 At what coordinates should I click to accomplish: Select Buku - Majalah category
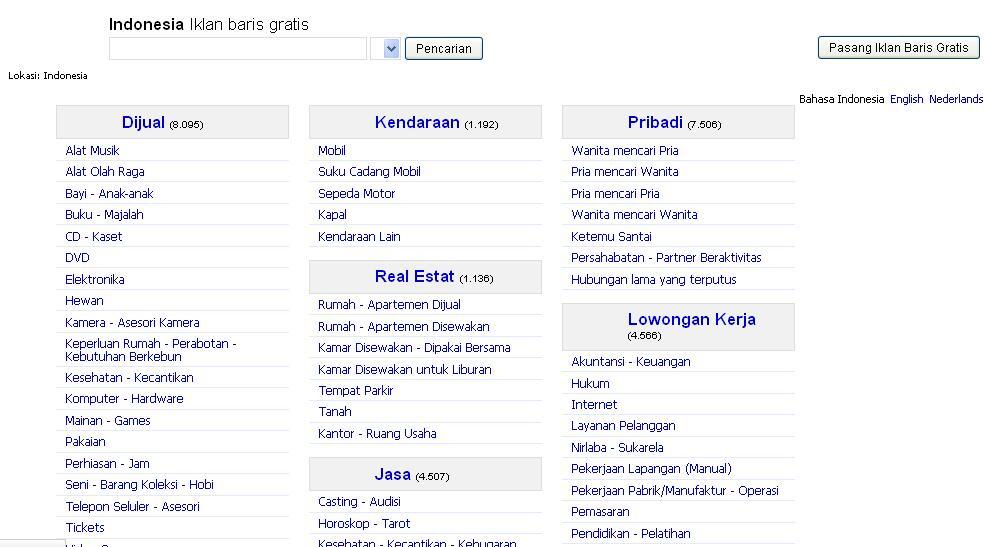tap(104, 215)
